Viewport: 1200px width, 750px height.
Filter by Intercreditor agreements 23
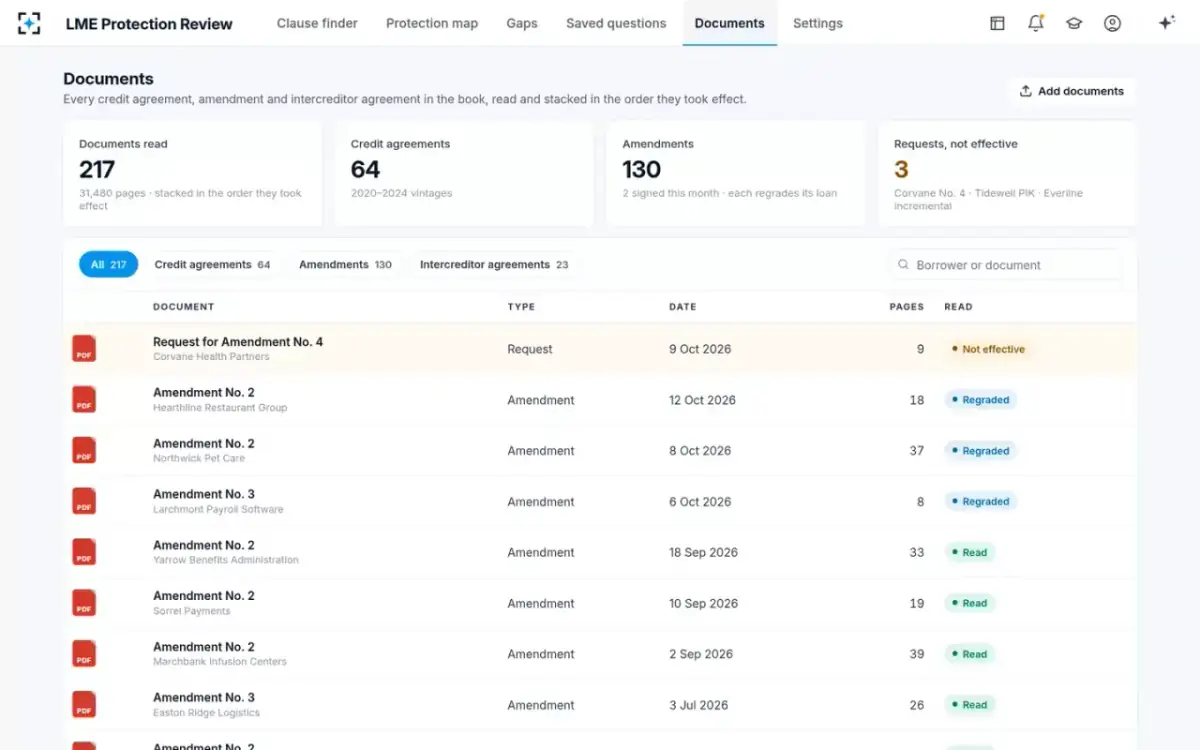click(x=494, y=265)
